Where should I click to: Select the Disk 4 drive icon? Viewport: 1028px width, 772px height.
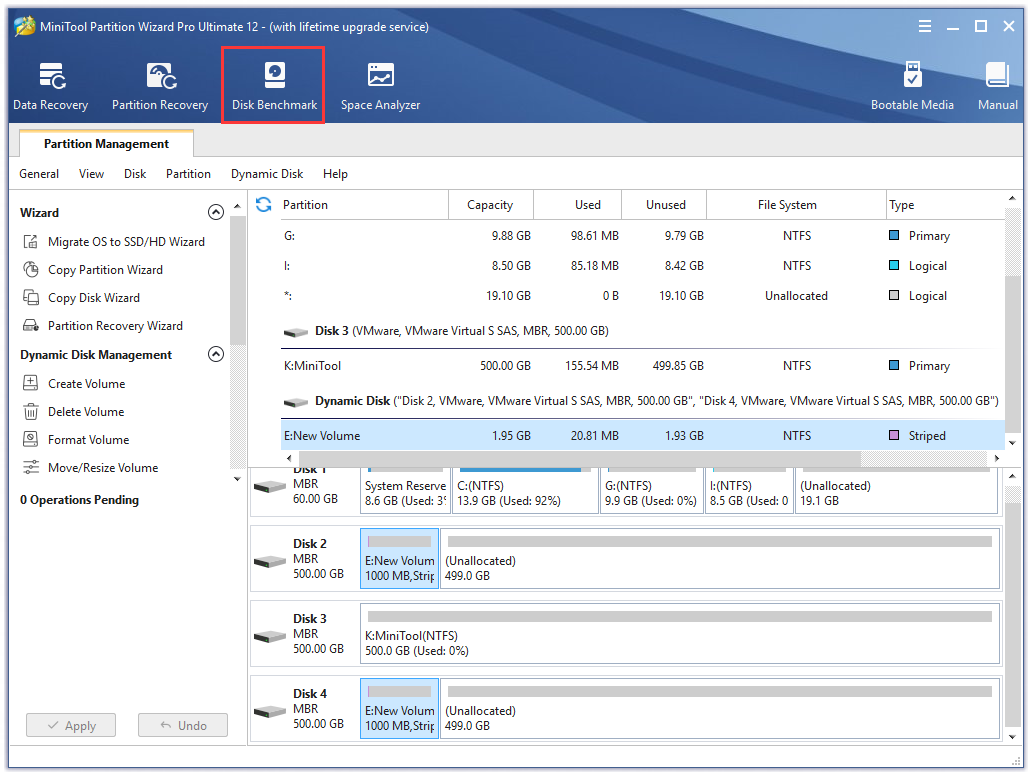click(270, 711)
